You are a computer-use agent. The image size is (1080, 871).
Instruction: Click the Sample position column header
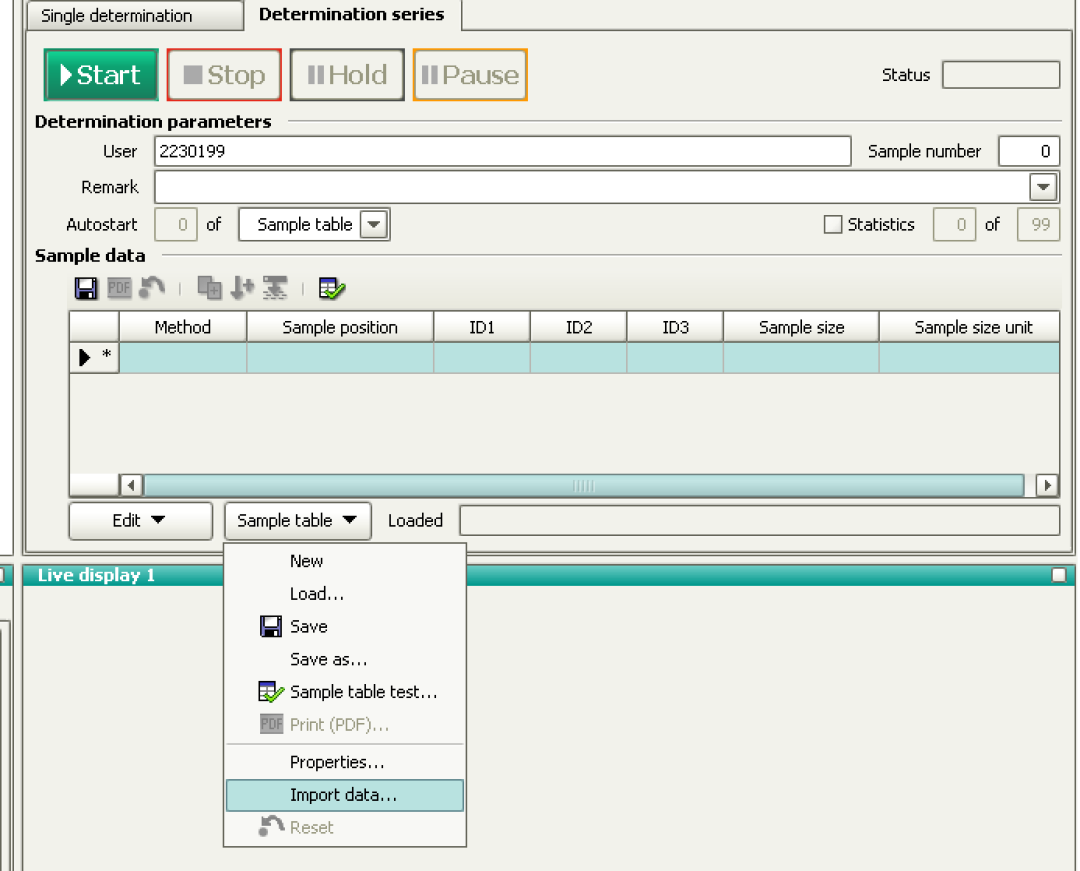point(340,327)
